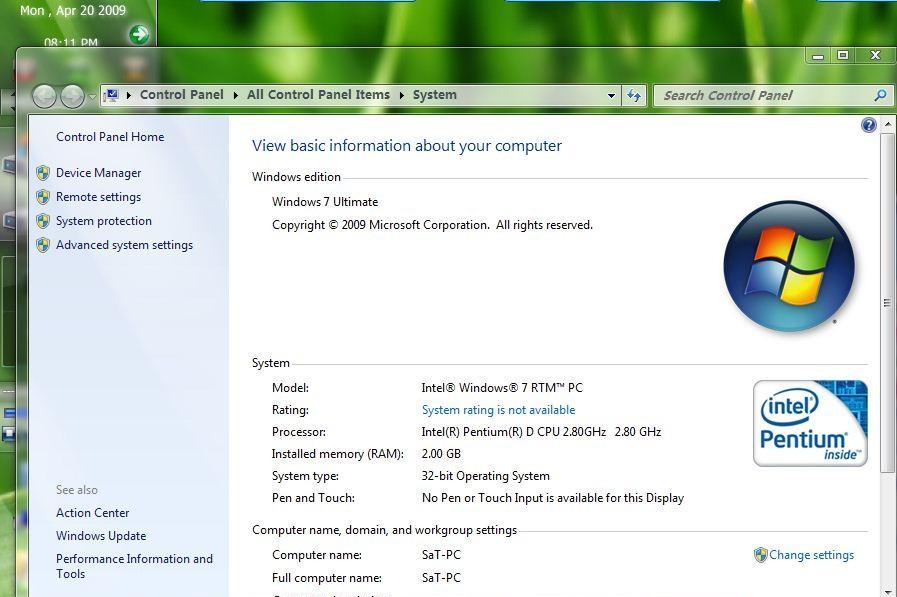Image resolution: width=897 pixels, height=597 pixels.
Task: Open address bar history dropdown
Action: (612, 95)
